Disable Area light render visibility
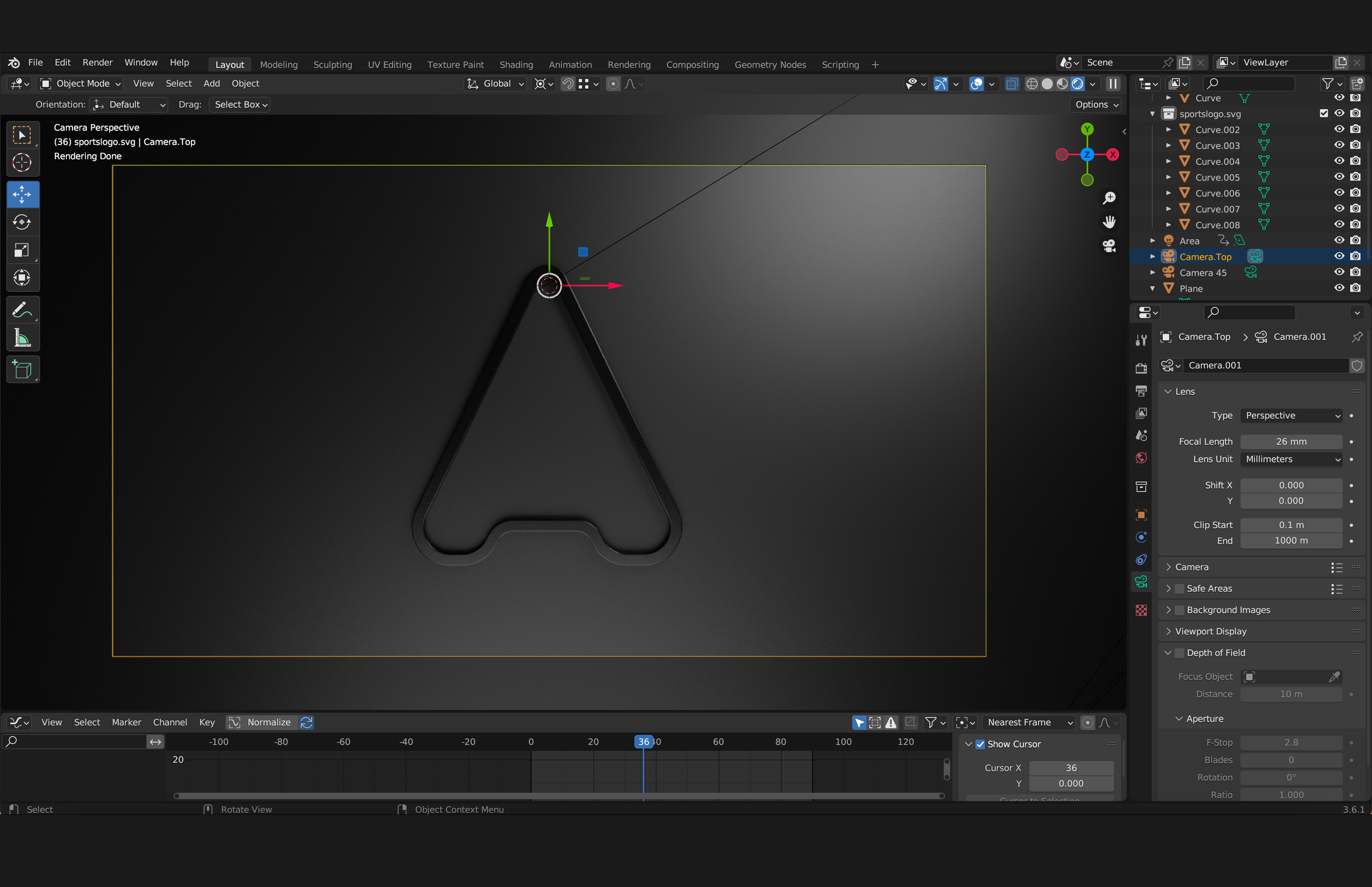The width and height of the screenshot is (1372, 887). (1356, 240)
